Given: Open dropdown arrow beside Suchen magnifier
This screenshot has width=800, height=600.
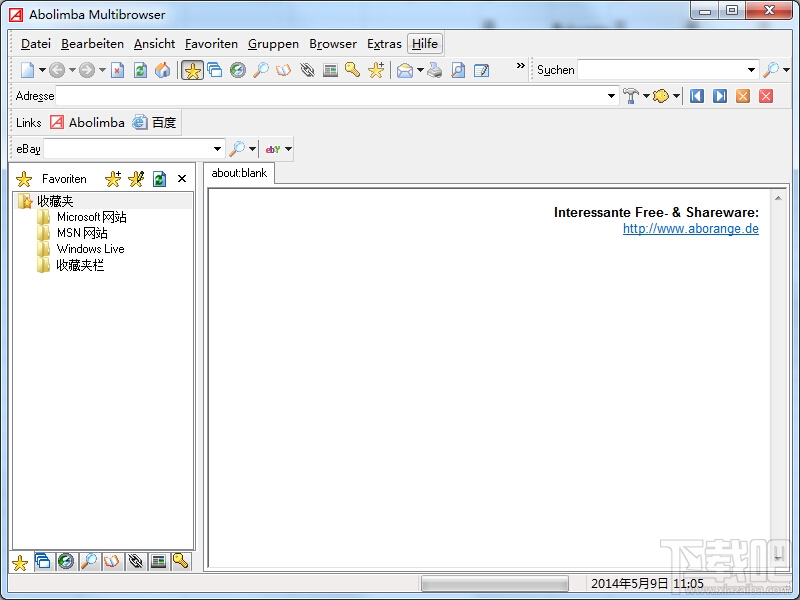Looking at the screenshot, I should click(786, 70).
